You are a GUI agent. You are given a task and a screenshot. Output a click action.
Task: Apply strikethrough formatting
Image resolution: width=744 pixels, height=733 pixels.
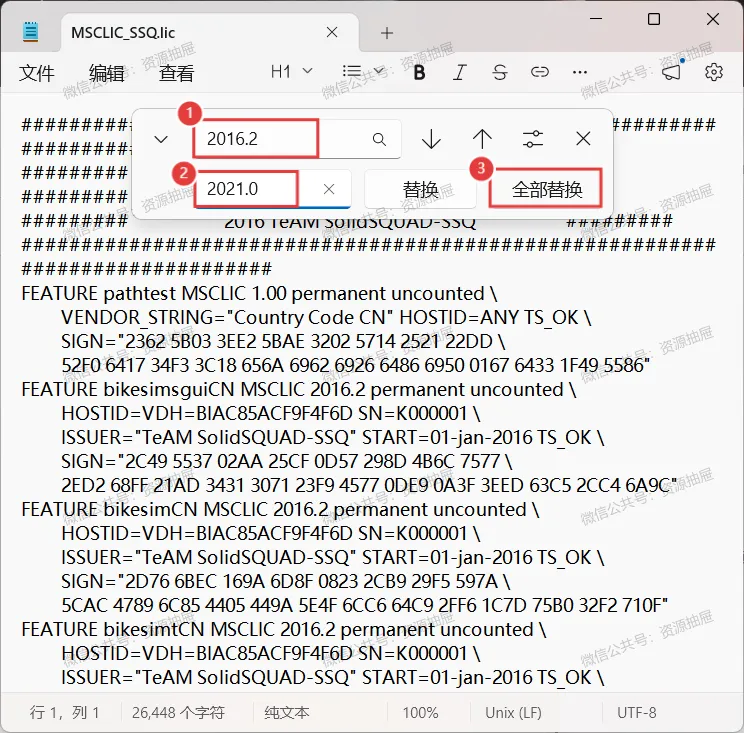(499, 72)
